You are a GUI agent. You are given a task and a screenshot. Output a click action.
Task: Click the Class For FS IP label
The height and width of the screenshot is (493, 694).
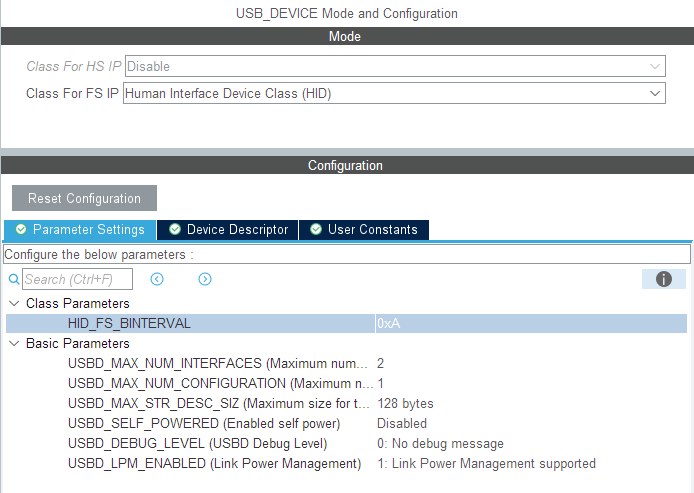72,93
